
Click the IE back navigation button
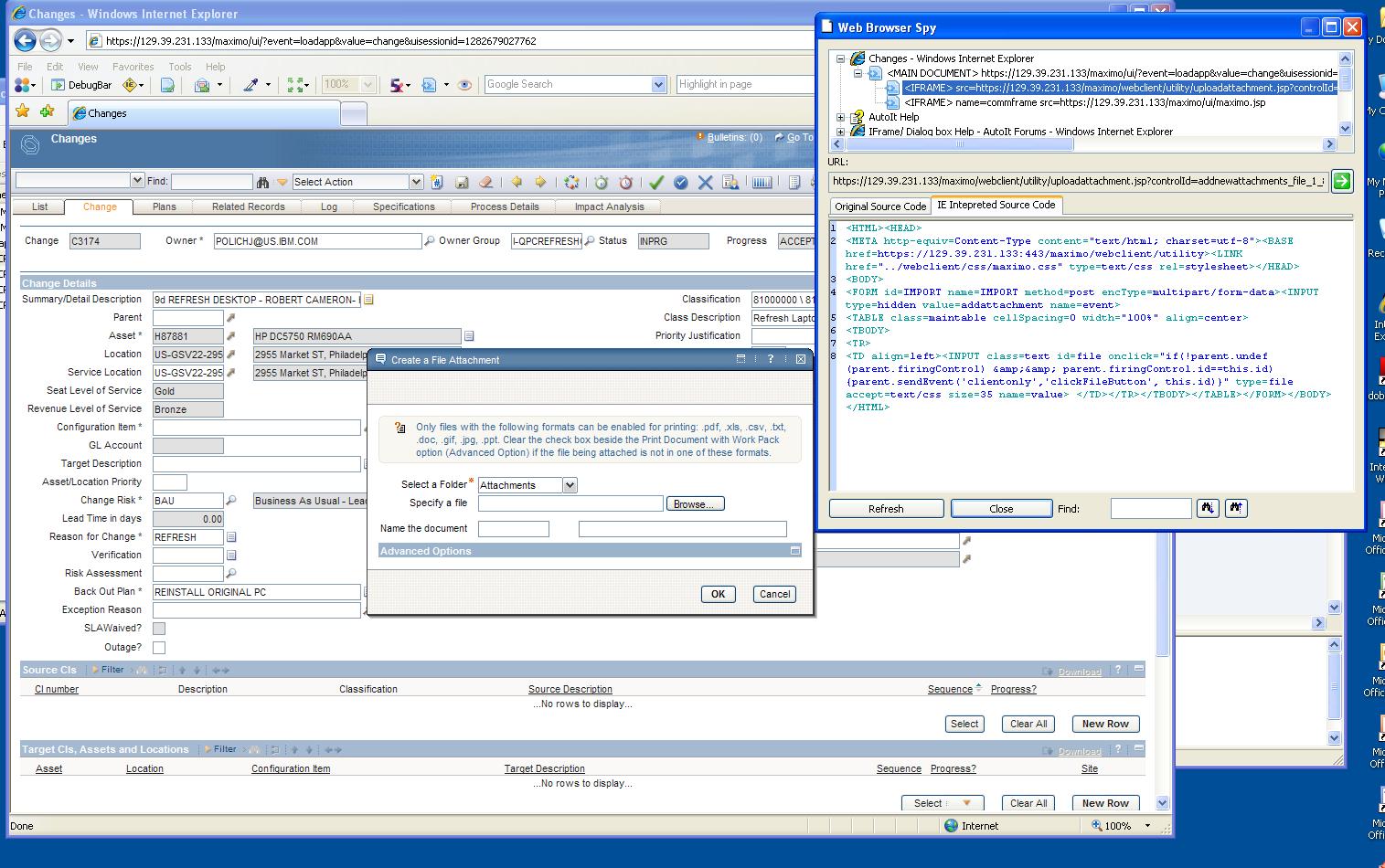click(x=25, y=40)
